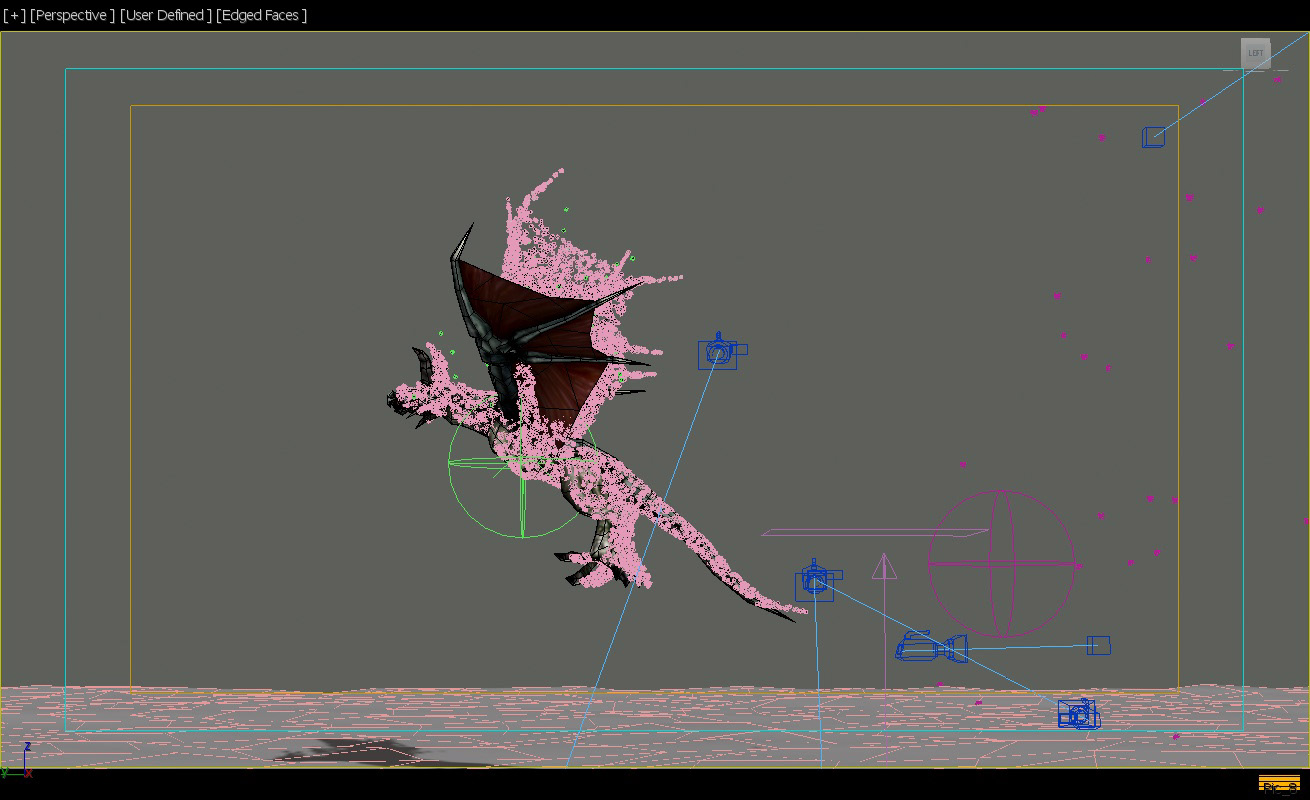Screen dimensions: 1310x800
Task: Select the target box right of the video camera
Action: pyautogui.click(x=1098, y=645)
